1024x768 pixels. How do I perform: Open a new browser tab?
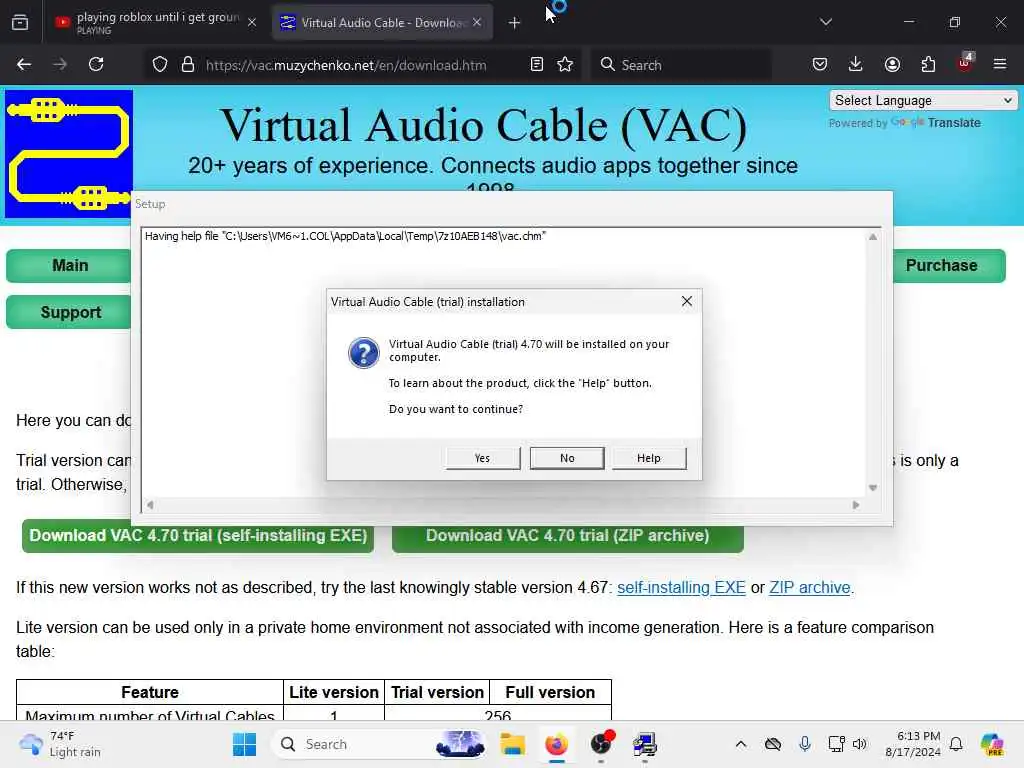pos(514,23)
